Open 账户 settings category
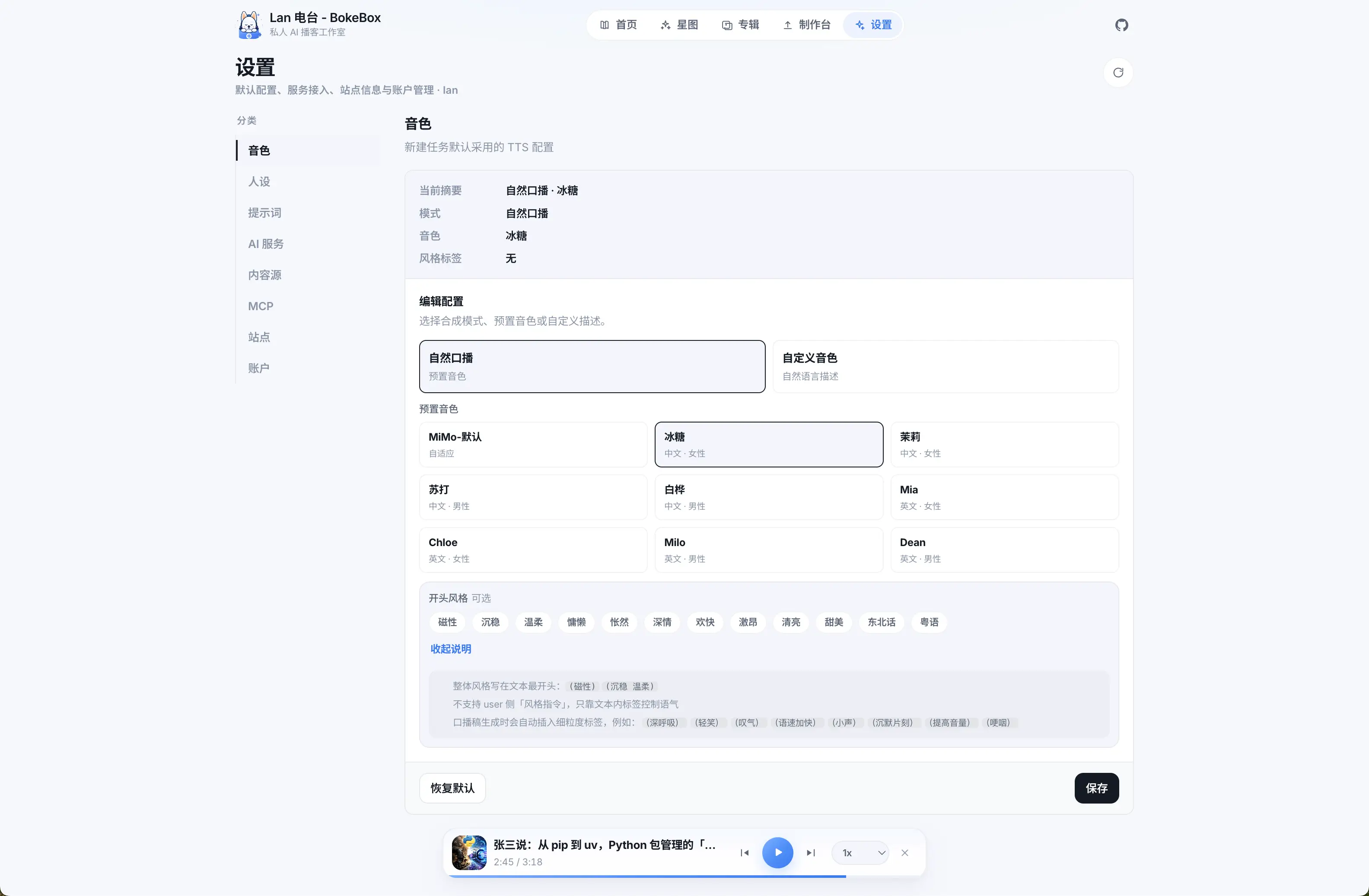Screen dimensions: 1369x896 (308, 368)
